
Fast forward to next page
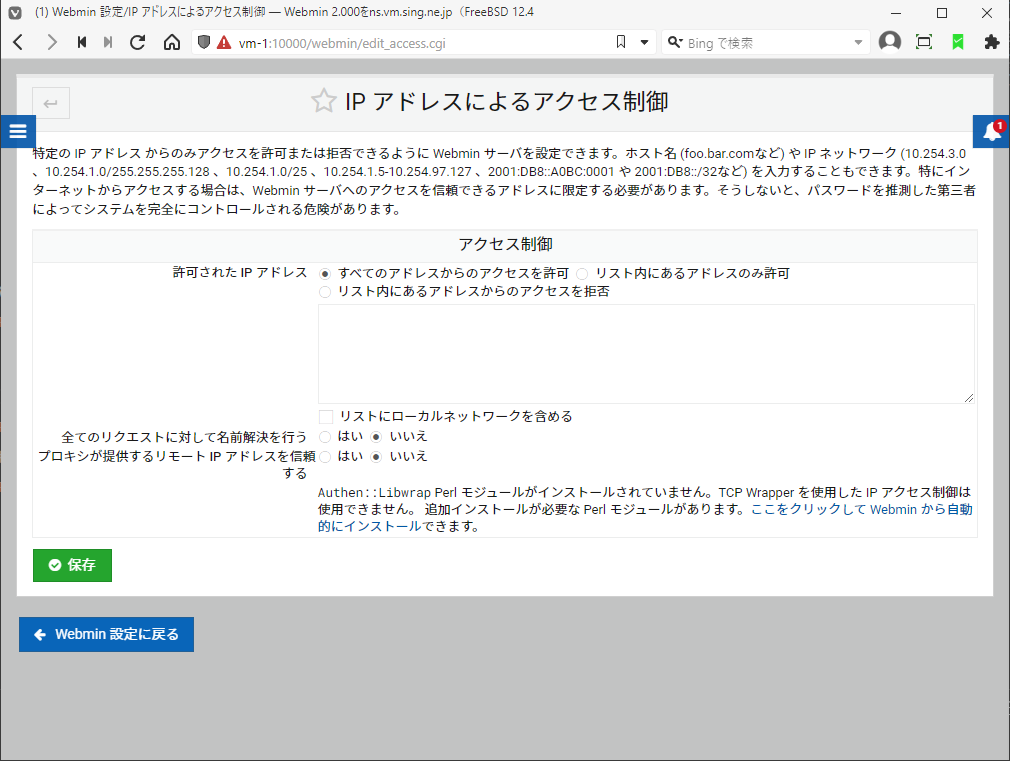[108, 43]
